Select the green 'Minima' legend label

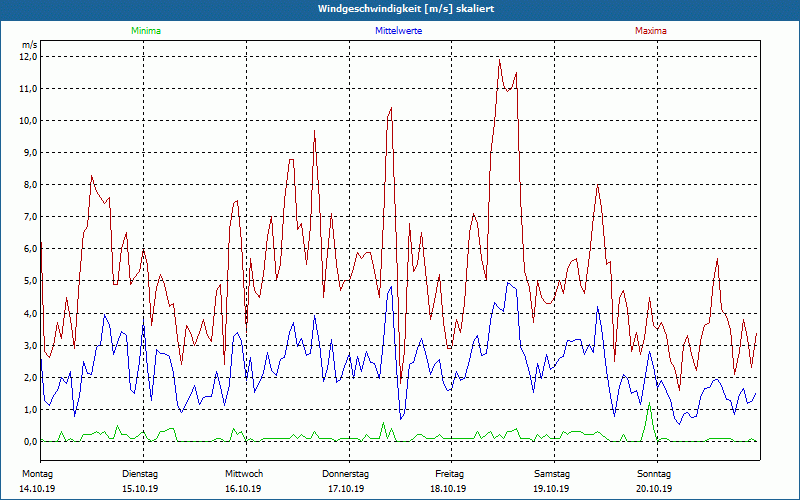tap(146, 31)
